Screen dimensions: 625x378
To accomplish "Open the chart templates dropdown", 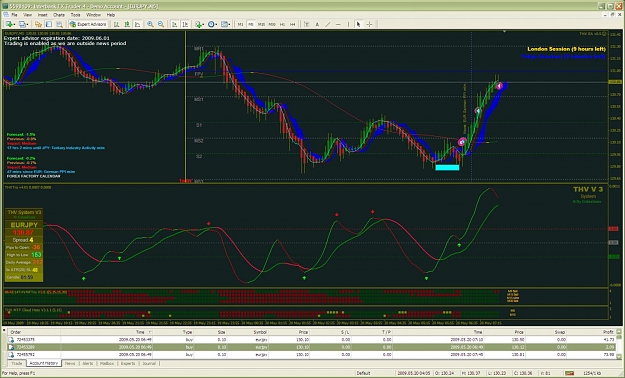I will (226, 24).
